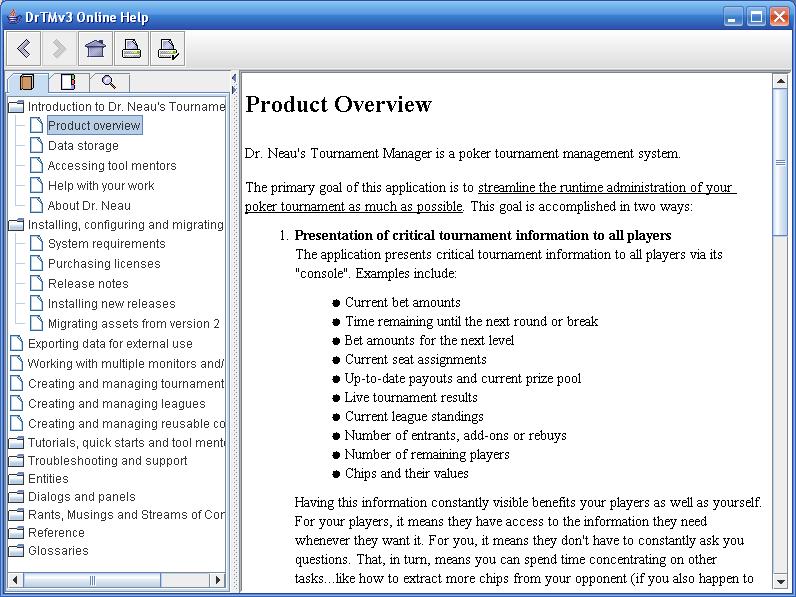The width and height of the screenshot is (796, 597).
Task: Open Creating and managing leagues topic
Action: pos(117,404)
